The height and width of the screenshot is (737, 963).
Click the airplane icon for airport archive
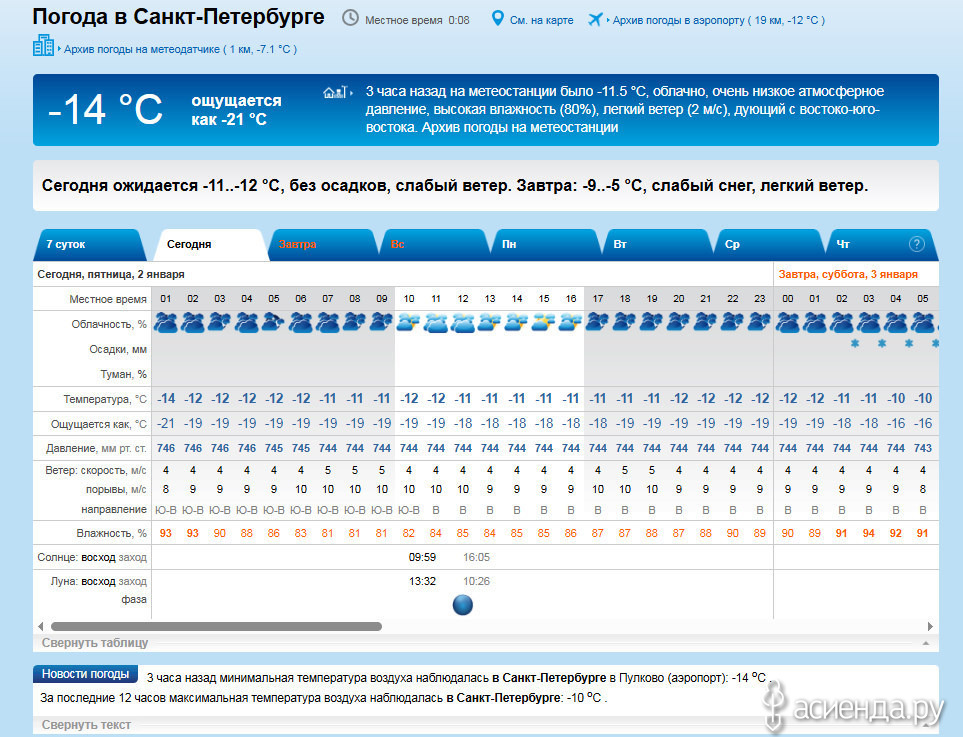pyautogui.click(x=597, y=19)
